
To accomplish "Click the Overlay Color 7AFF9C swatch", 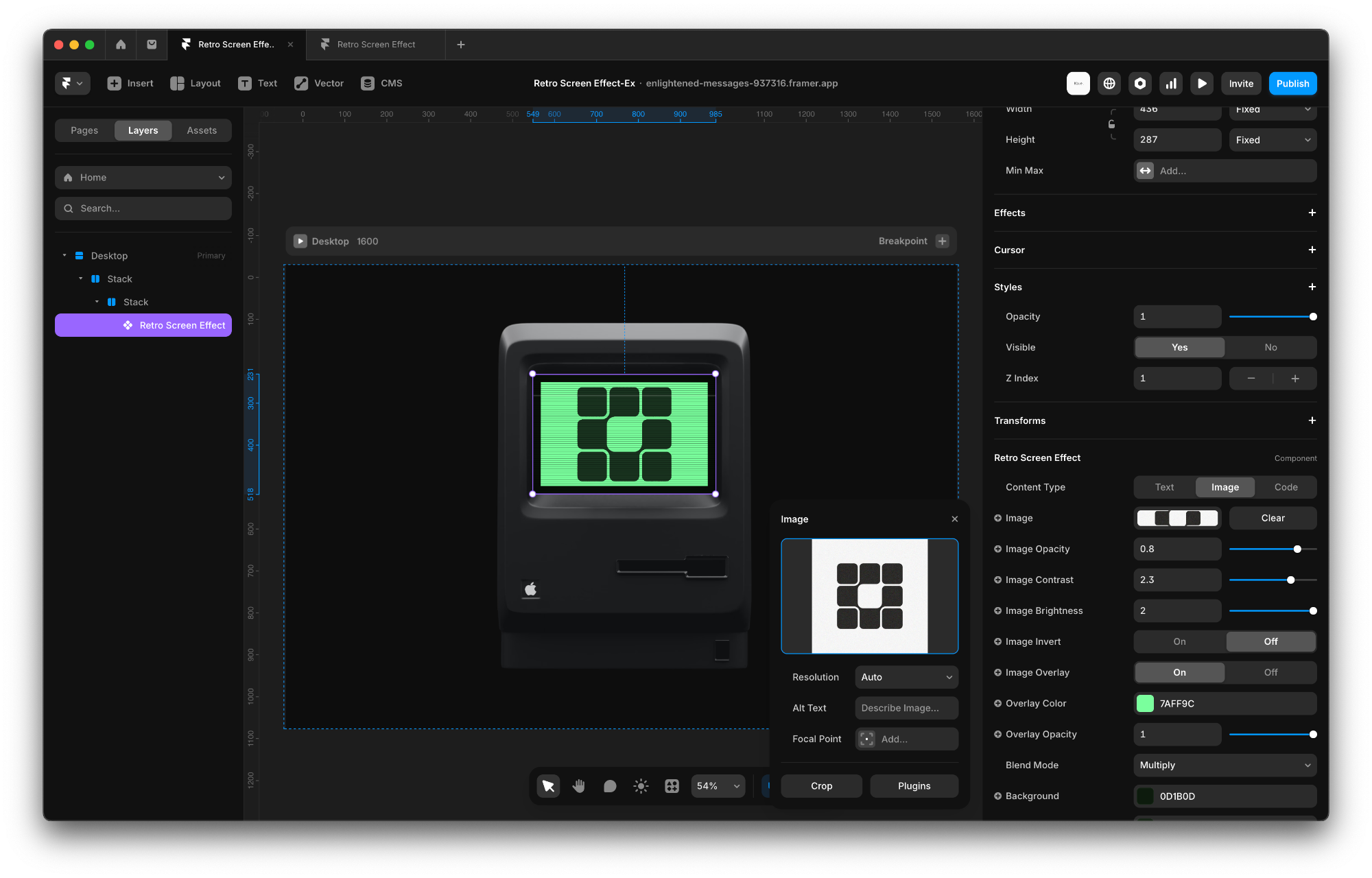I will 1145,703.
